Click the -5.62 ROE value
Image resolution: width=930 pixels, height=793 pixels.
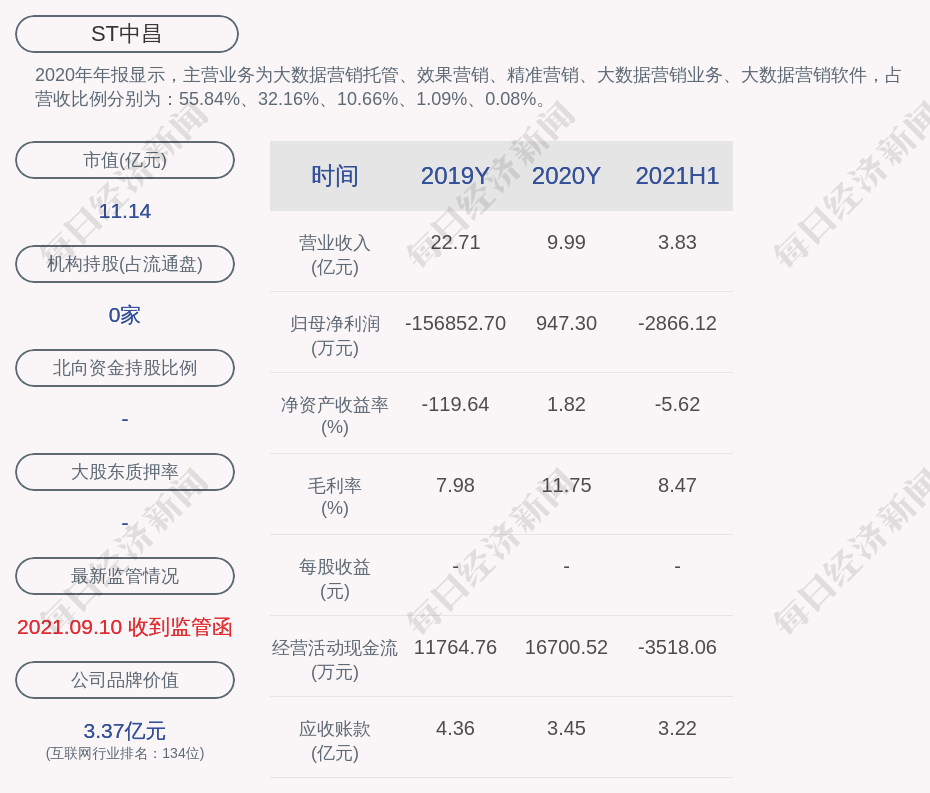coord(677,405)
